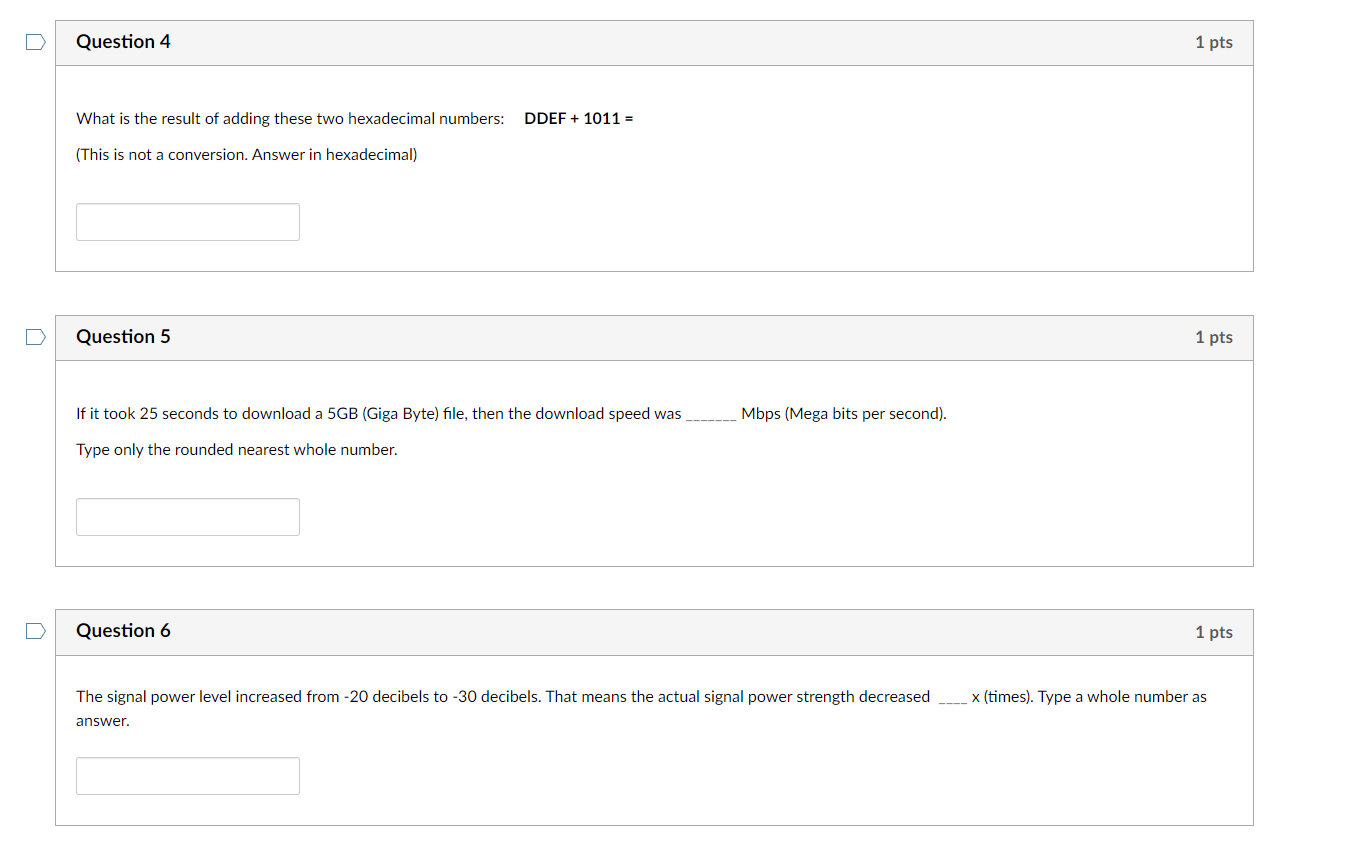Image resolution: width=1345 pixels, height=851 pixels.
Task: Select the Question 5 heading
Action: (123, 337)
